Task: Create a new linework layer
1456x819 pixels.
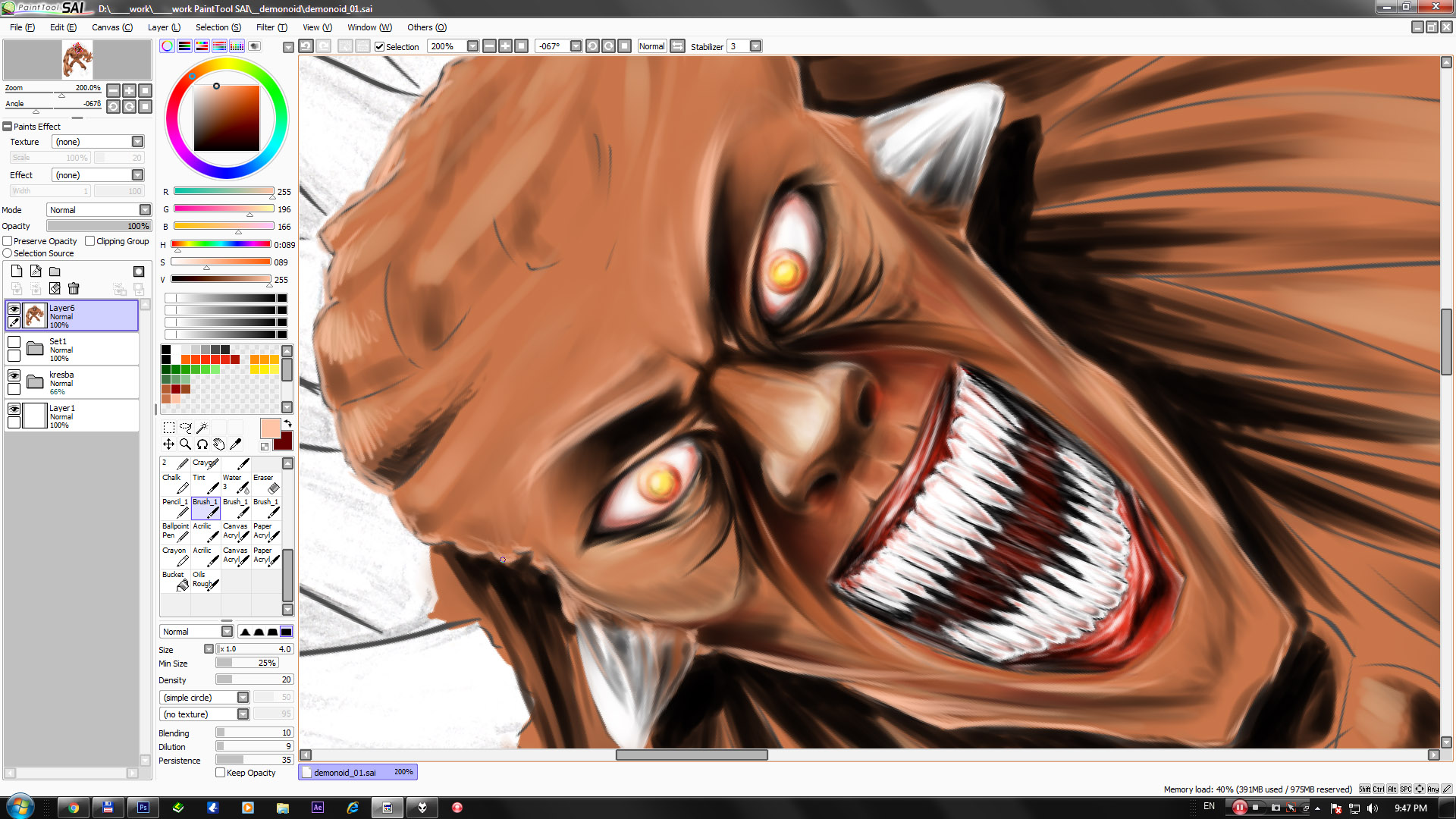Action: (36, 271)
